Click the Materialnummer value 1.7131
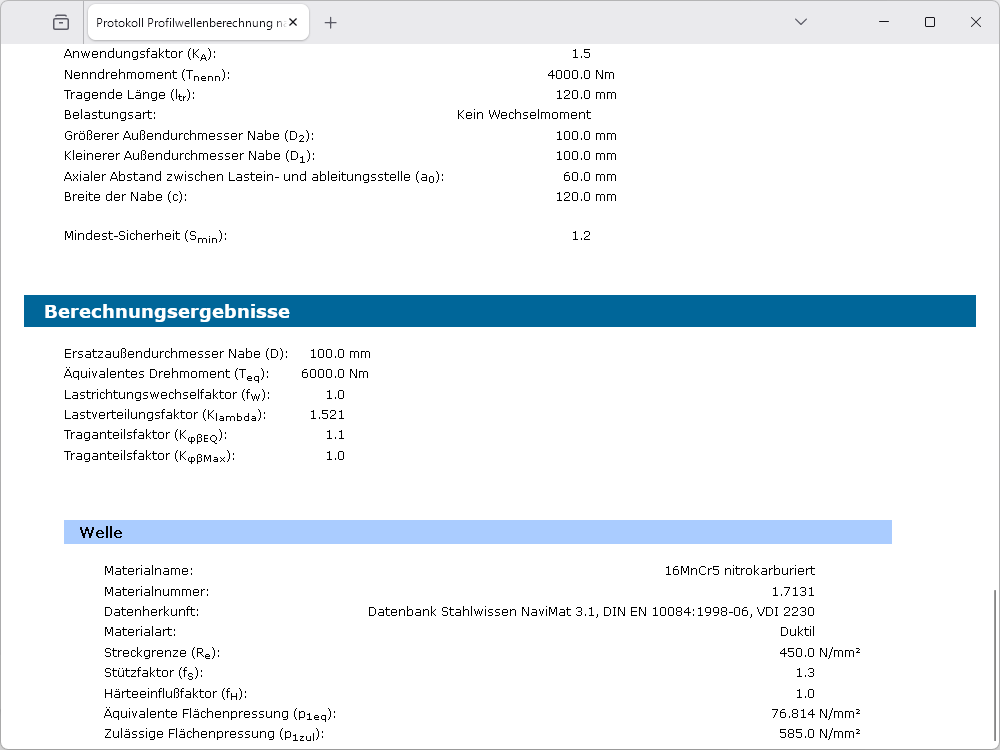1000x750 pixels. tap(793, 591)
